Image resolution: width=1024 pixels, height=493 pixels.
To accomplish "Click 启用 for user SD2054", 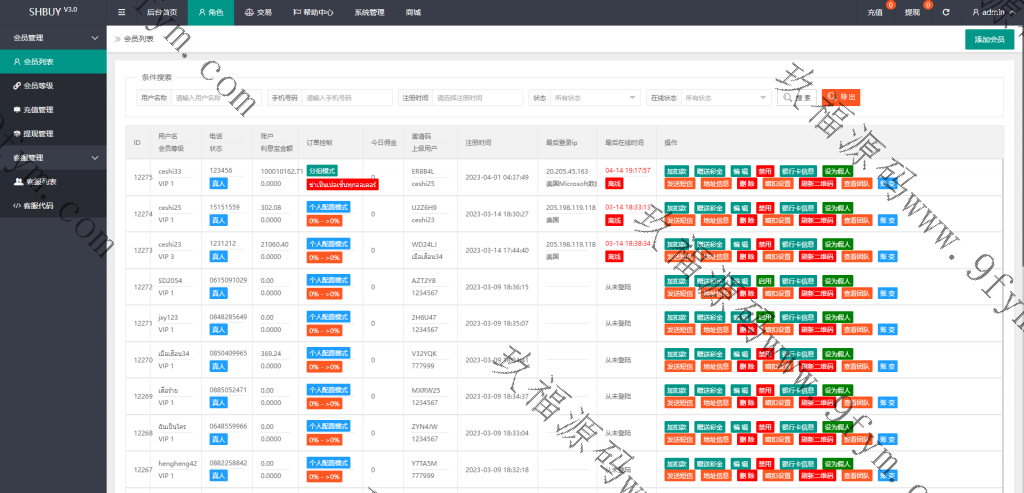I will (x=765, y=281).
